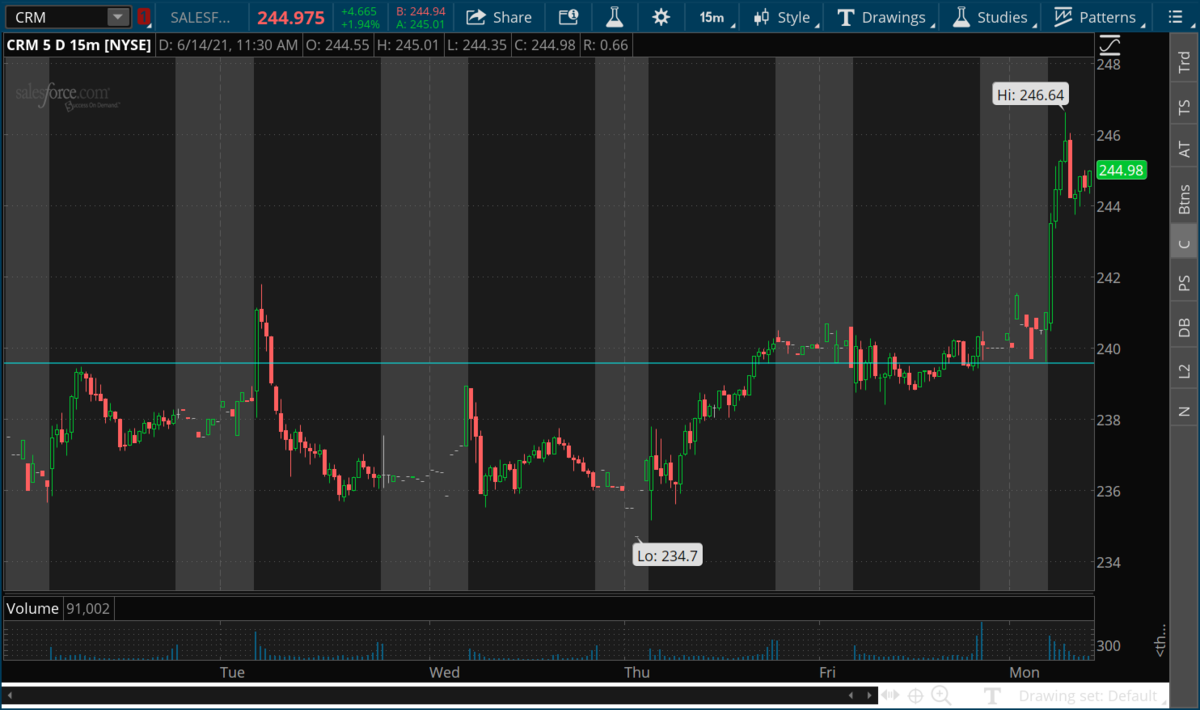
Task: Click the bid price B: 244.94
Action: pyautogui.click(x=420, y=11)
